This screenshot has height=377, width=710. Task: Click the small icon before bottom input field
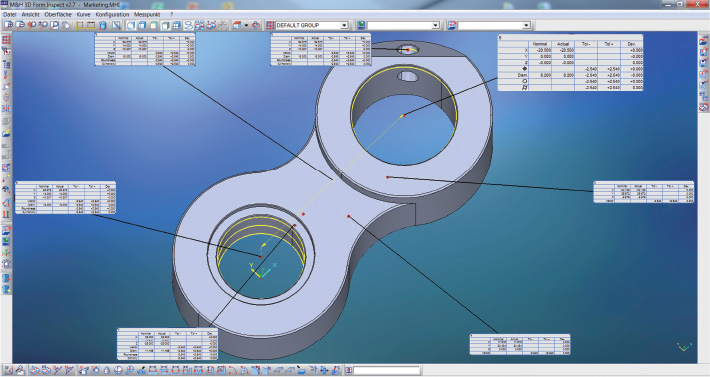(348, 370)
